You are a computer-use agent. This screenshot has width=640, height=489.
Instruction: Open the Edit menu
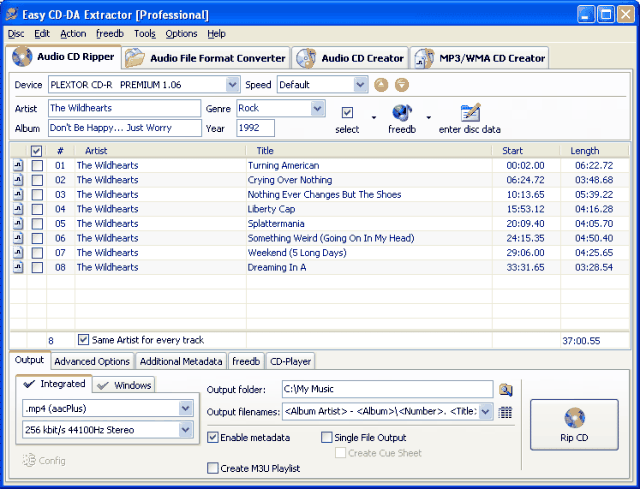(x=42, y=34)
